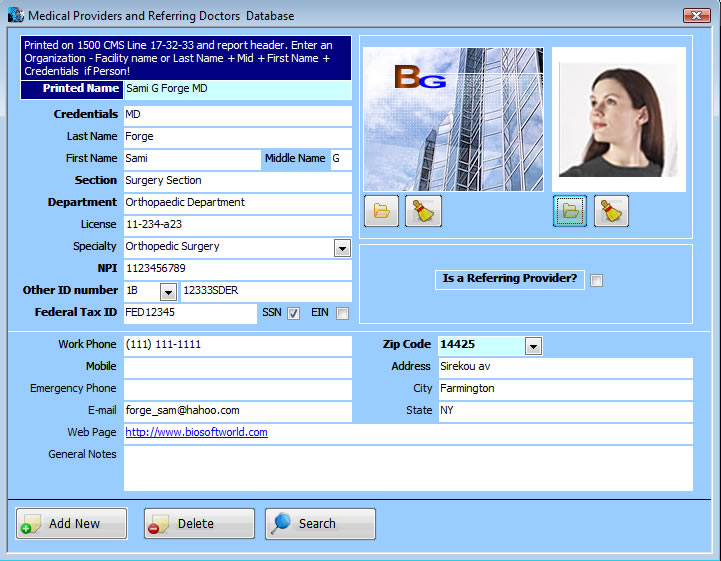Open folder to load provider photo
Viewport: 721px width, 561px height.
[x=570, y=211]
